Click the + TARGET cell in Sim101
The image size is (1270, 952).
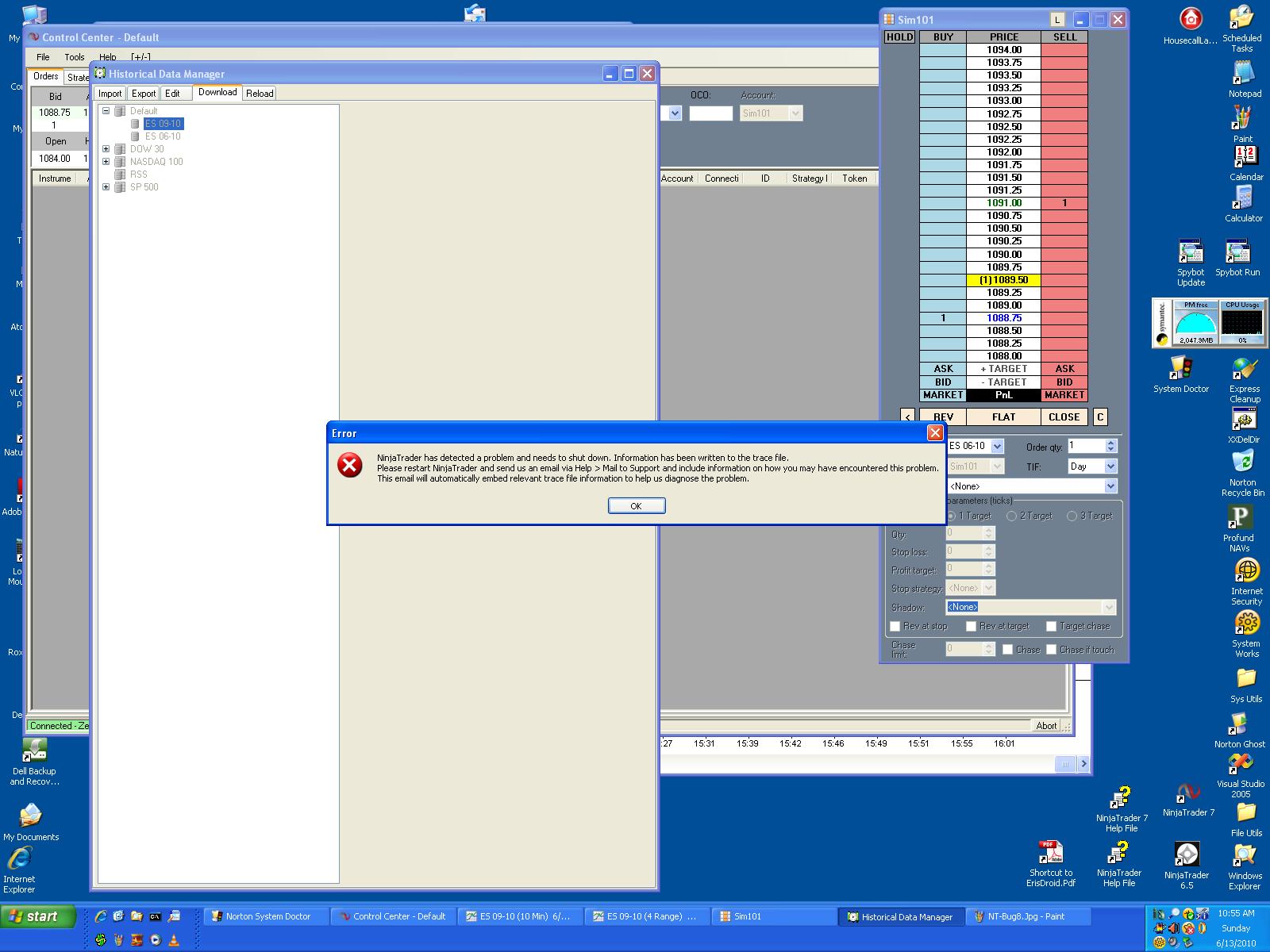point(1003,369)
